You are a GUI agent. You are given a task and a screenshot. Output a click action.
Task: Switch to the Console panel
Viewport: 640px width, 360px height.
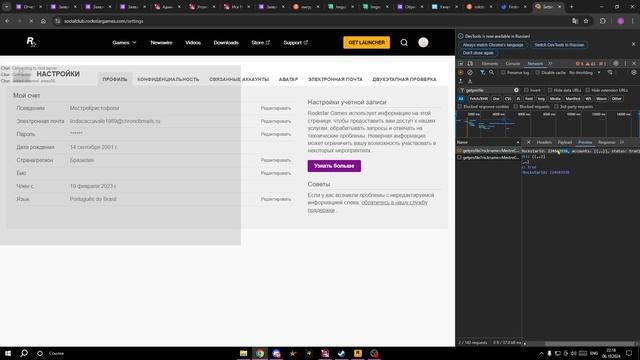pos(513,64)
